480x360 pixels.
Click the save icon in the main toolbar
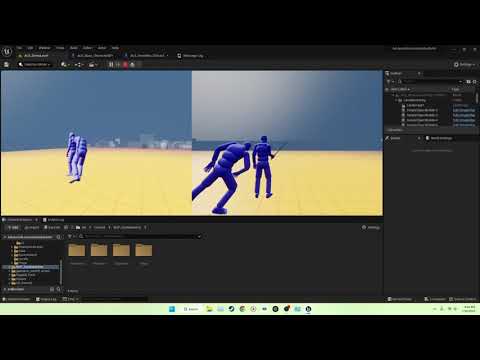[6, 64]
